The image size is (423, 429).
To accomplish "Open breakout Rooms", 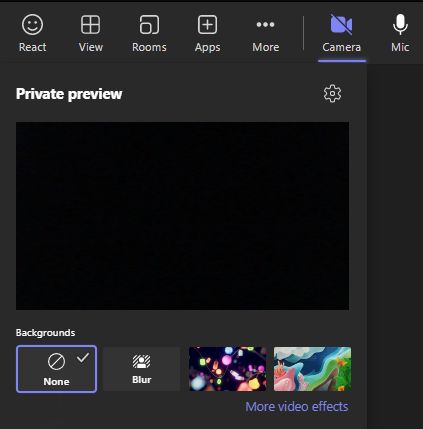I will (x=149, y=33).
